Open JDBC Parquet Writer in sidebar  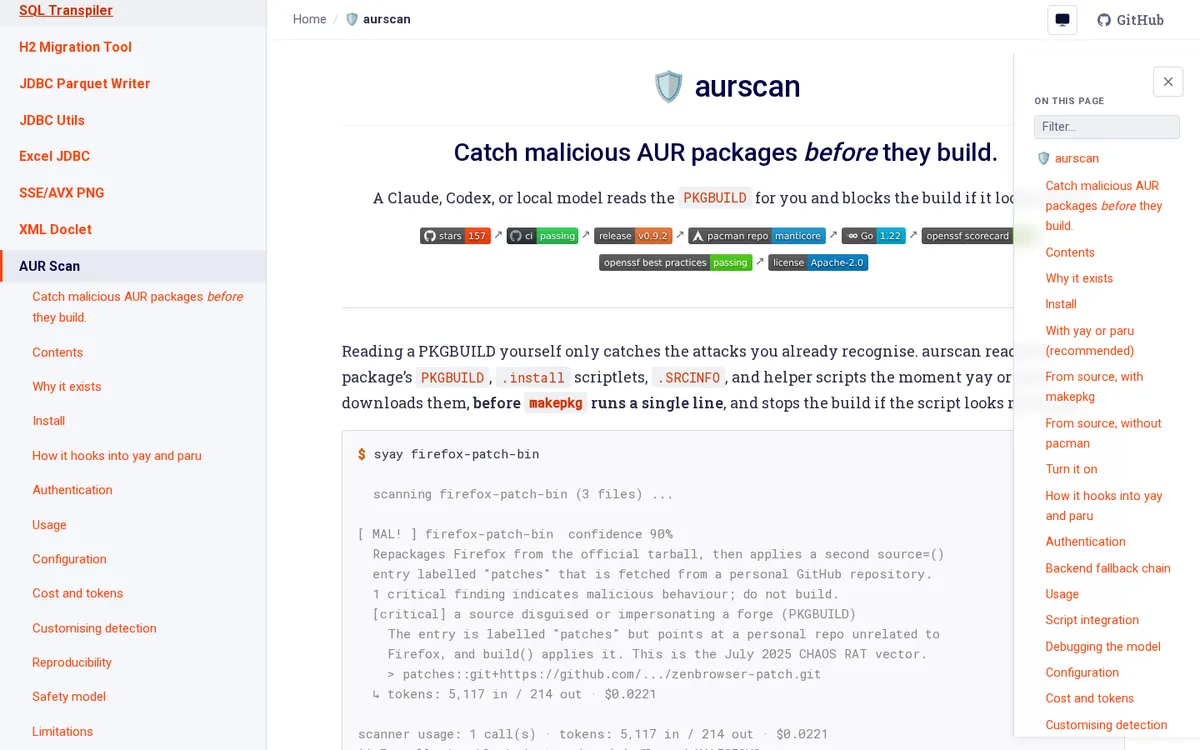(85, 84)
